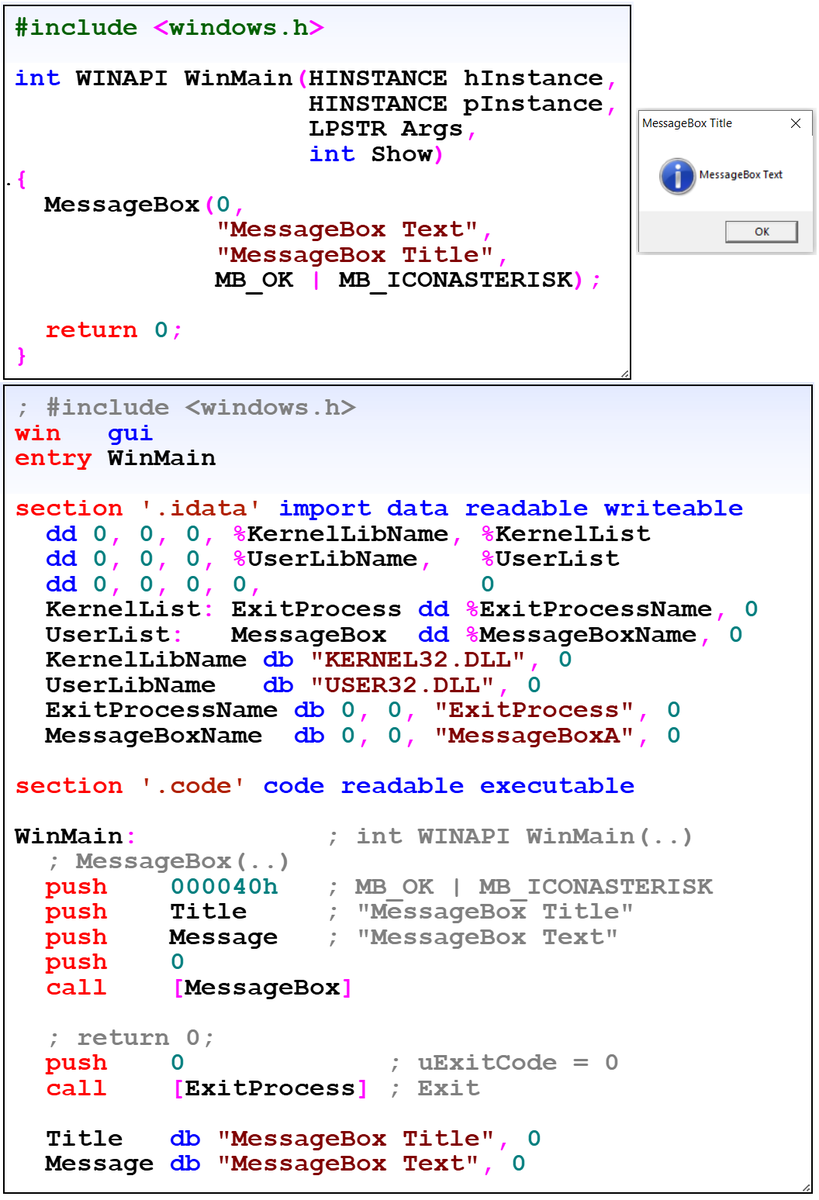The width and height of the screenshot is (819, 1200).
Task: Click "KernelList: ExitProcess dd %ExitProcessName" line
Action: point(401,610)
